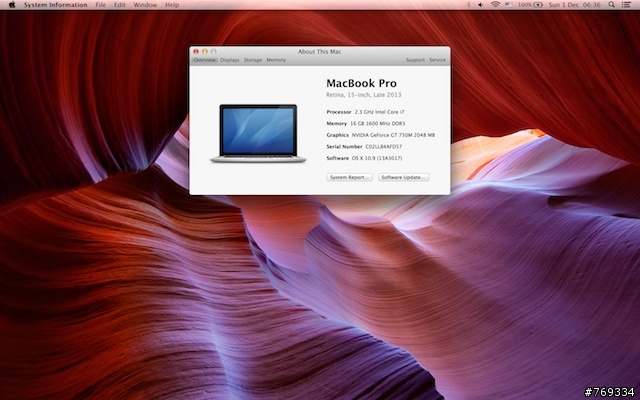The width and height of the screenshot is (640, 400).
Task: Open the Support link
Action: [x=415, y=60]
